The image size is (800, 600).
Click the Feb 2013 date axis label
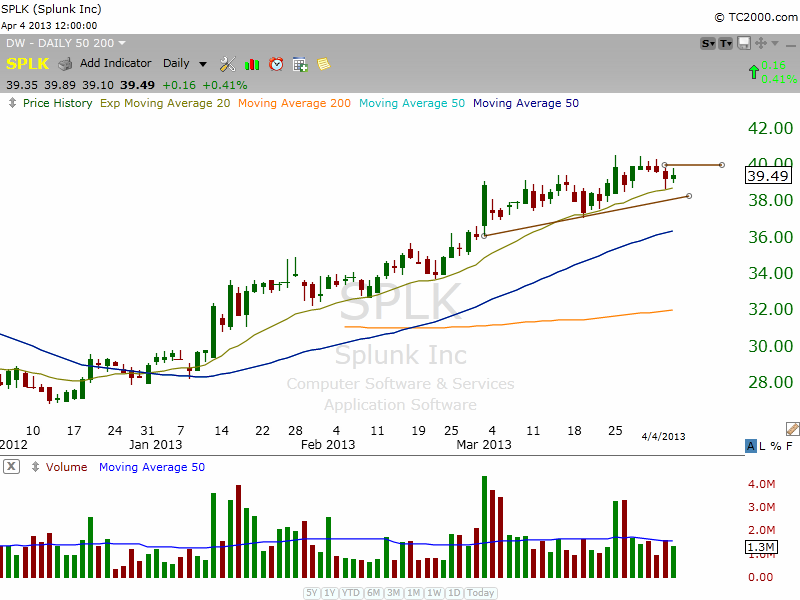[328, 444]
